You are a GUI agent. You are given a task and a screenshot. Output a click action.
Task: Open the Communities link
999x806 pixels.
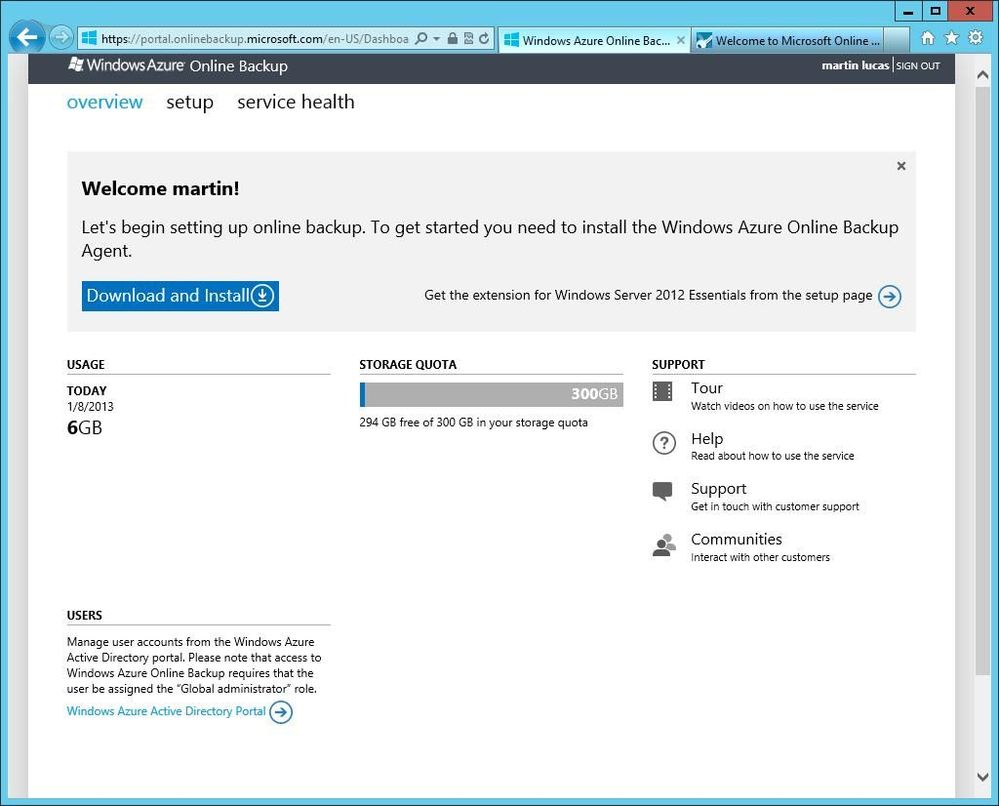tap(737, 539)
